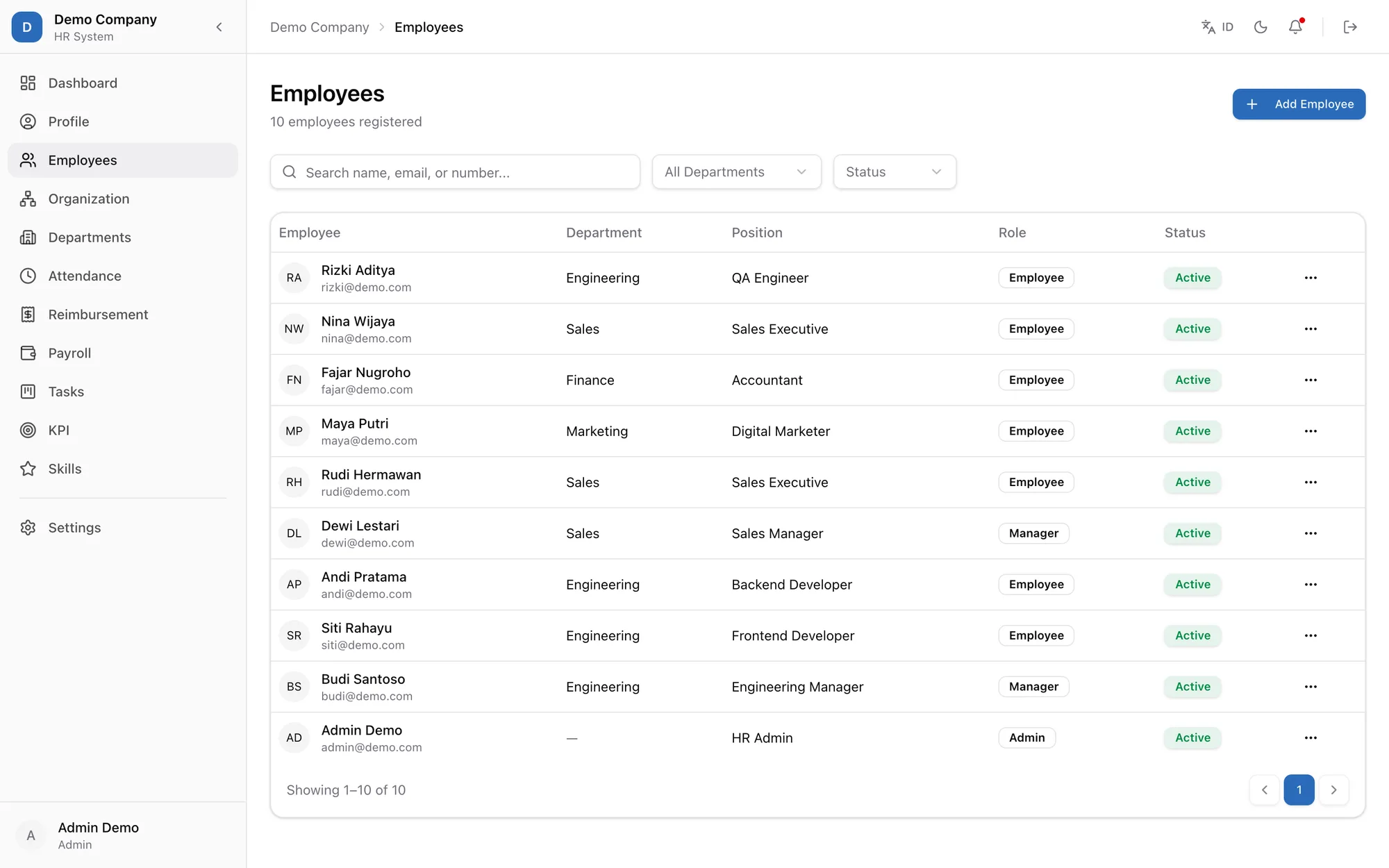Click the Tasks board icon
Image resolution: width=1389 pixels, height=868 pixels.
28,392
